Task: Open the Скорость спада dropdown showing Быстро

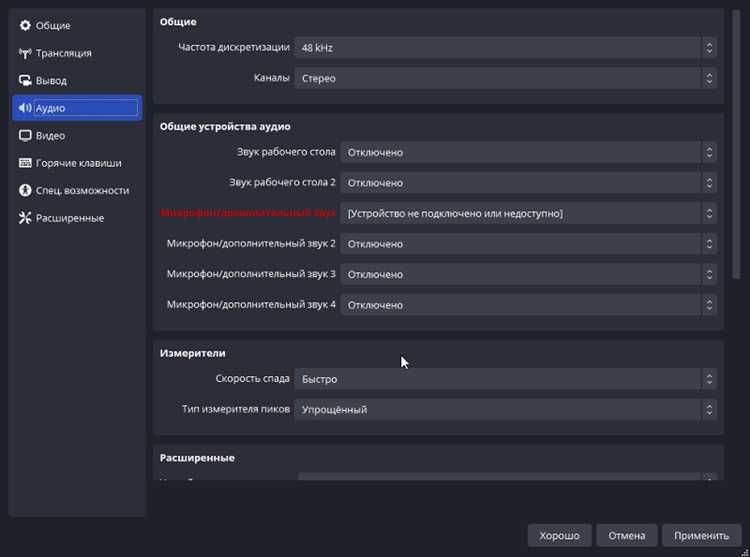Action: coord(506,379)
